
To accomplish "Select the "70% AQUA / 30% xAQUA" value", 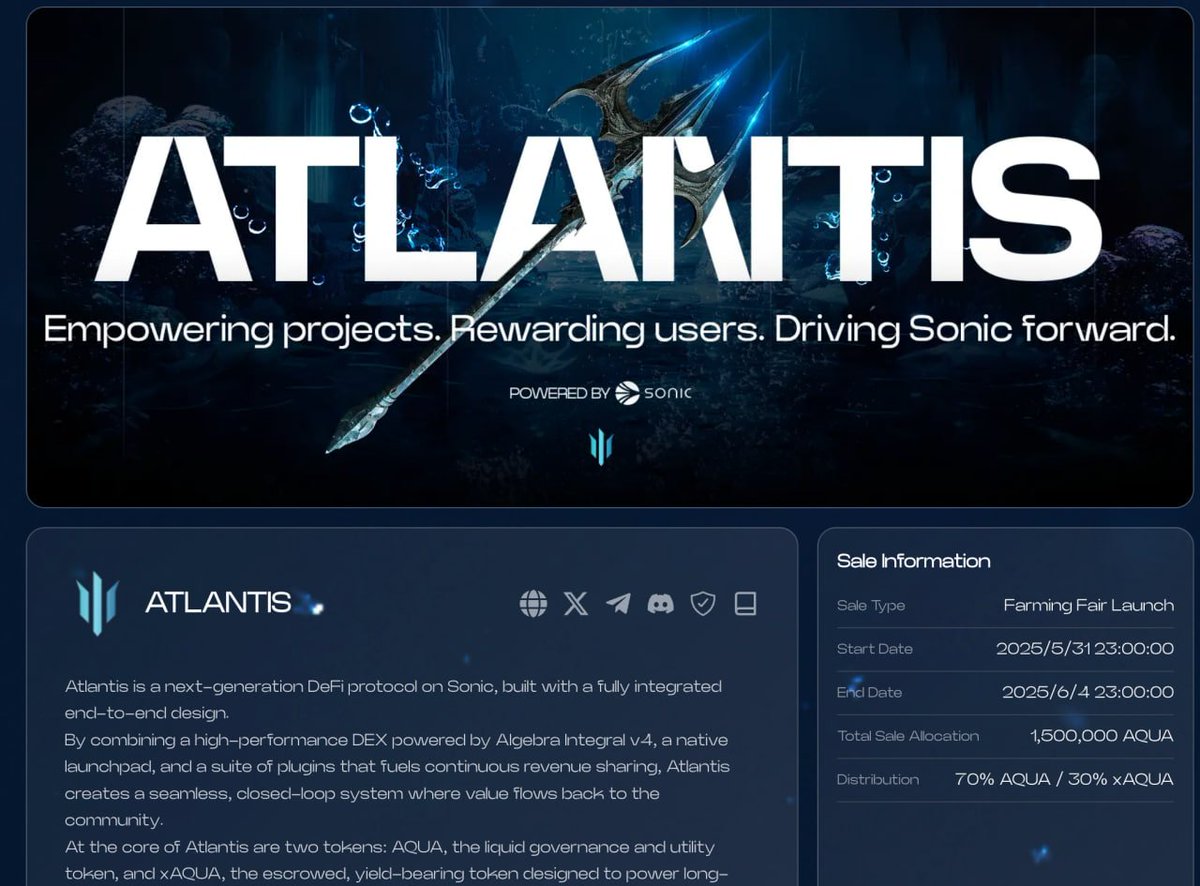I will coord(1065,779).
